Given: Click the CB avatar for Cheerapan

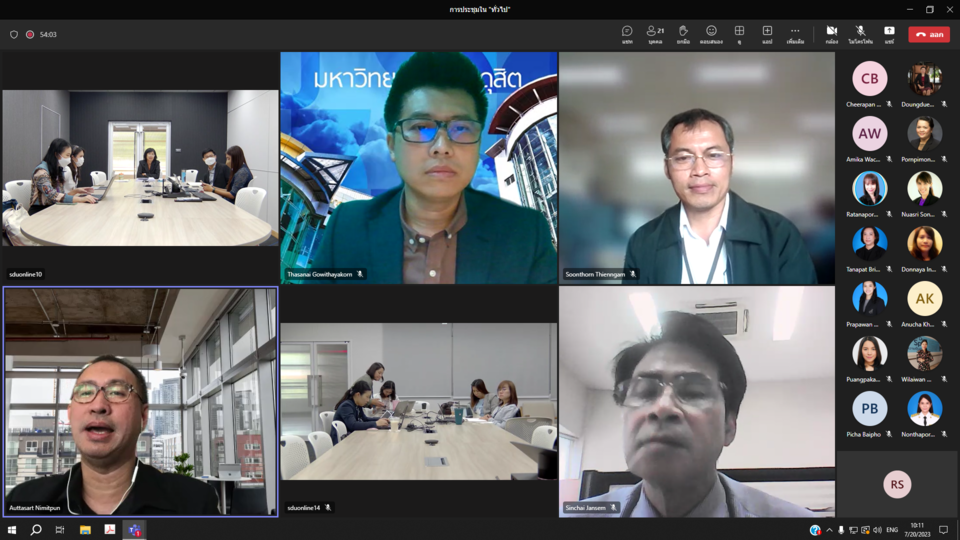Looking at the screenshot, I should tap(869, 78).
